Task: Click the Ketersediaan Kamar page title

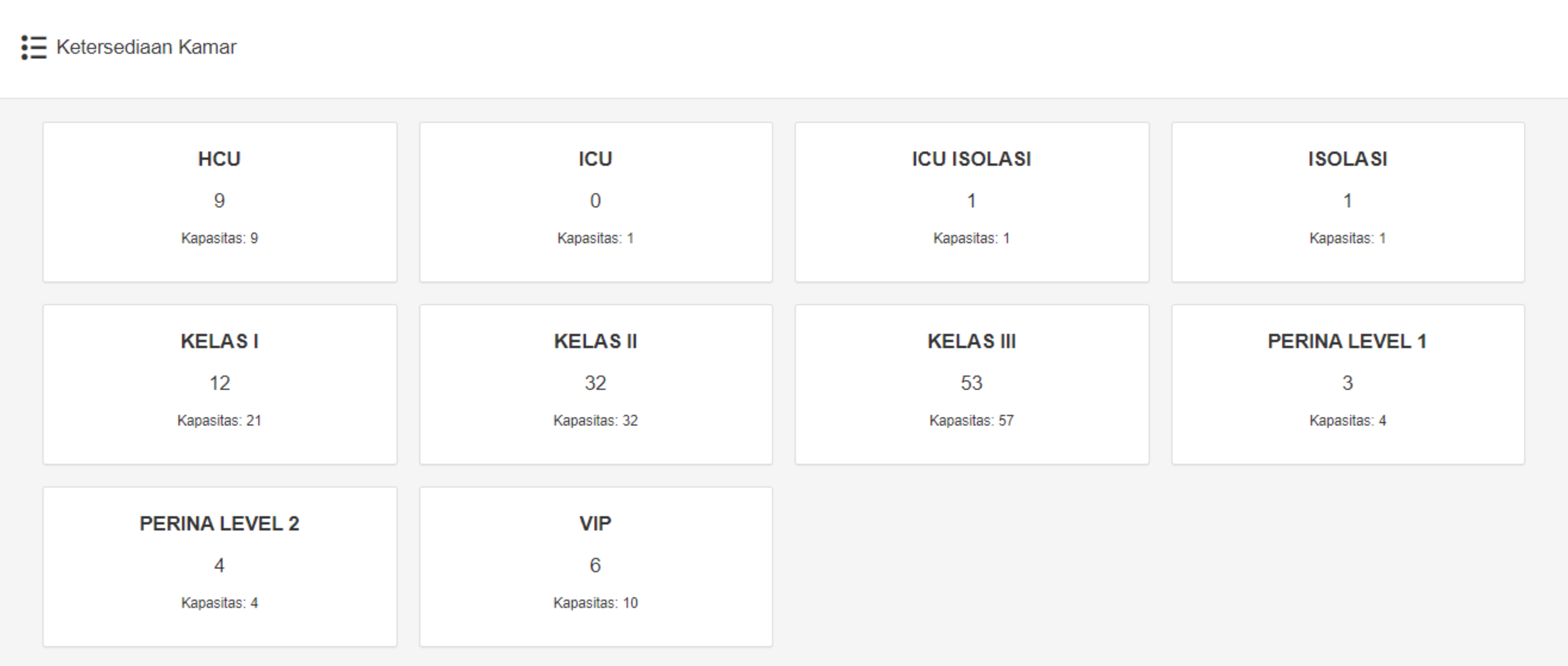Action: click(x=146, y=47)
